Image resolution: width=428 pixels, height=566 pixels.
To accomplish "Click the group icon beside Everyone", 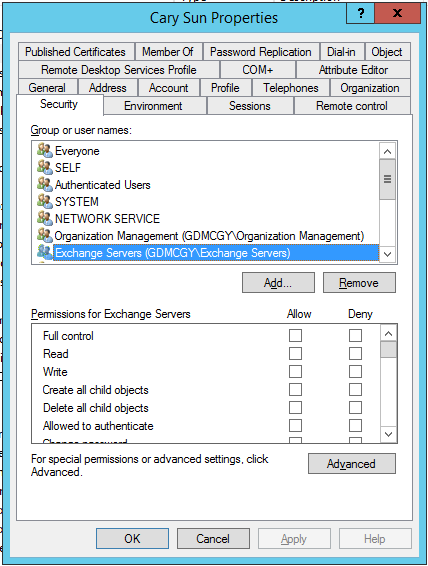I will tap(45, 150).
